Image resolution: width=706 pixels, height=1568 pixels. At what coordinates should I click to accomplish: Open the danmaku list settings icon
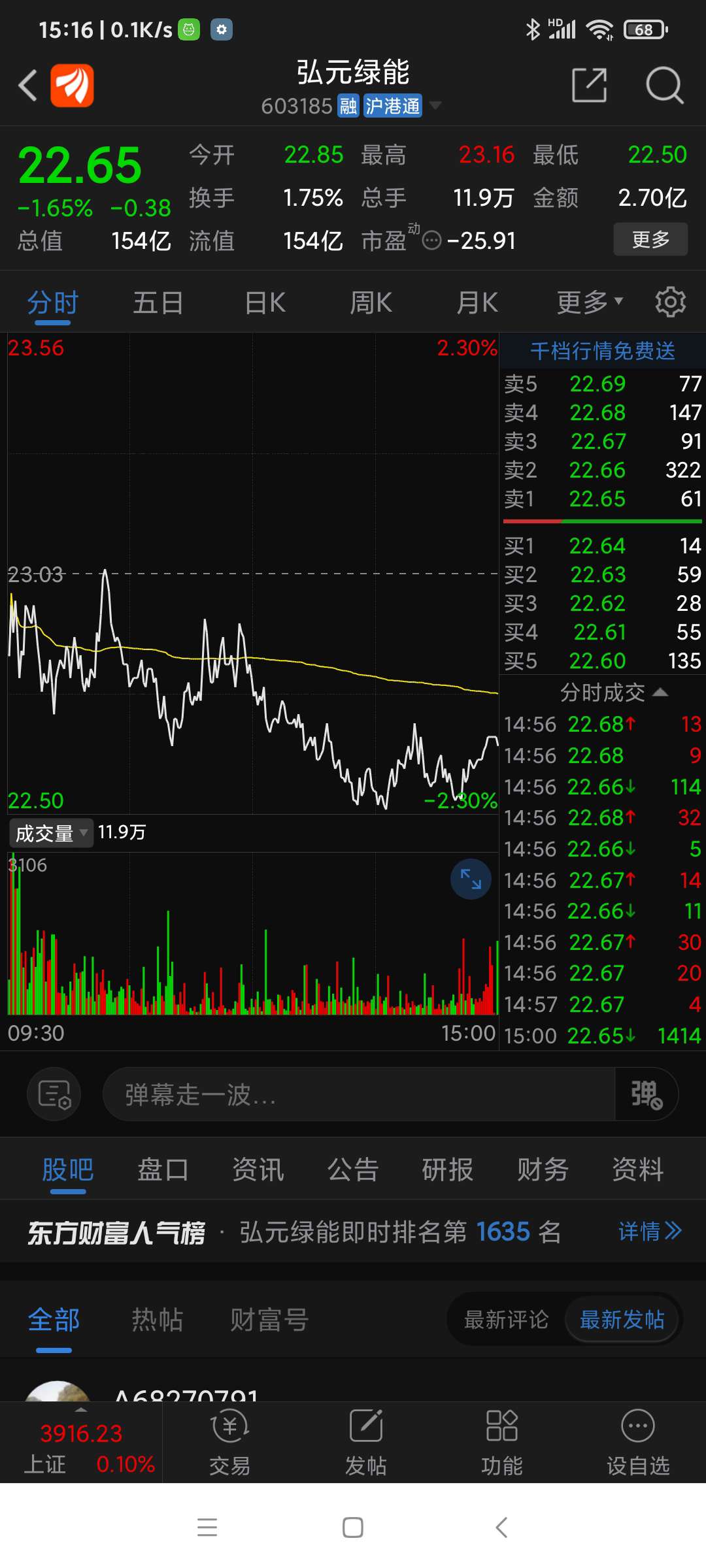pos(54,1094)
